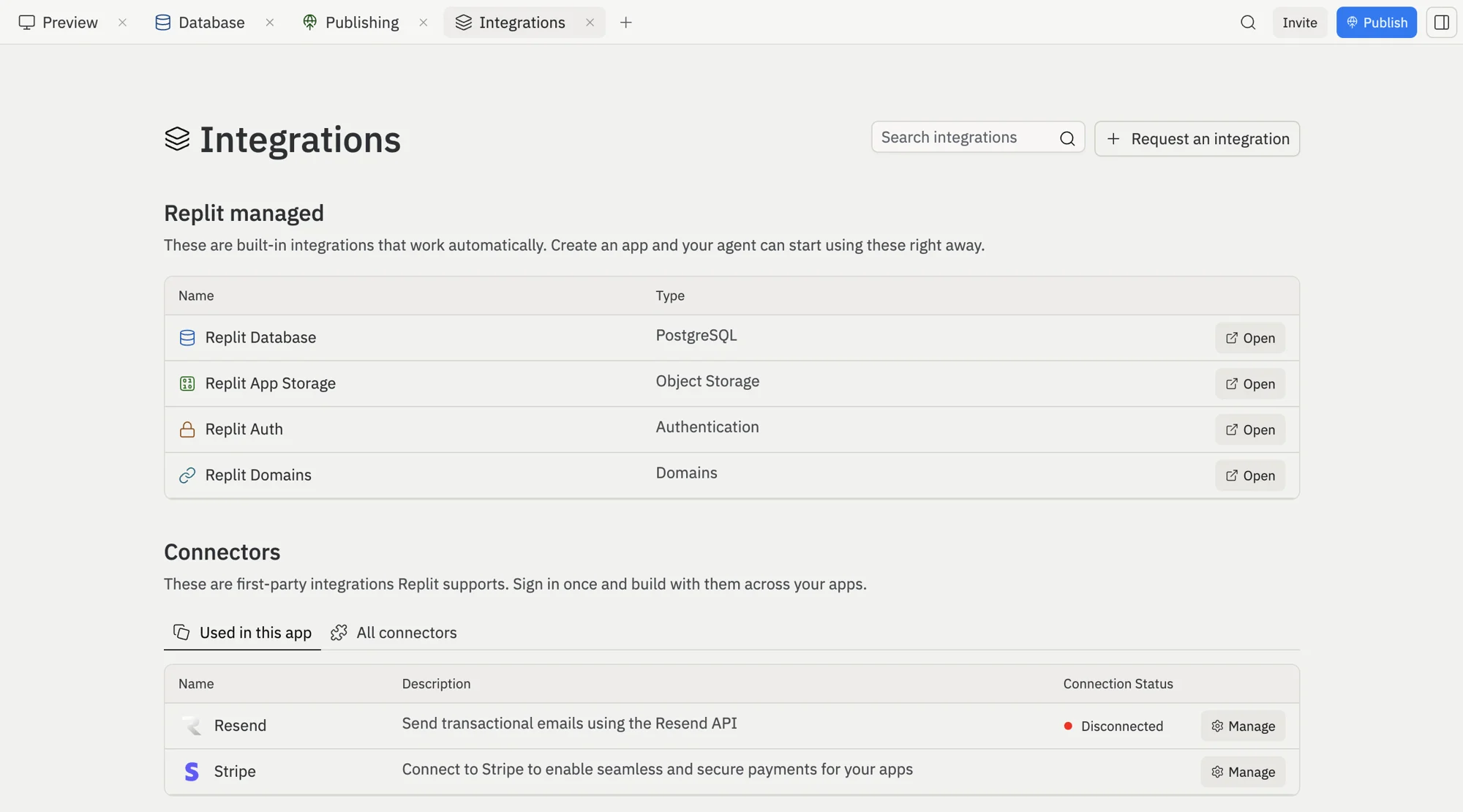The image size is (1463, 812).
Task: Open Replit Auth
Action: click(x=1250, y=429)
